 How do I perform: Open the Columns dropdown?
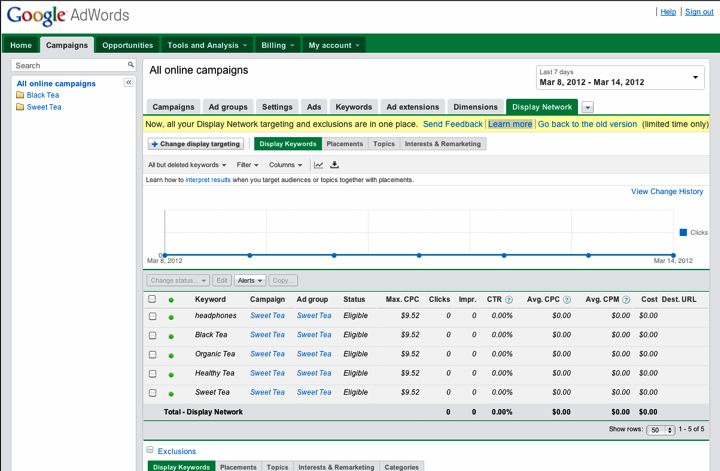[286, 165]
